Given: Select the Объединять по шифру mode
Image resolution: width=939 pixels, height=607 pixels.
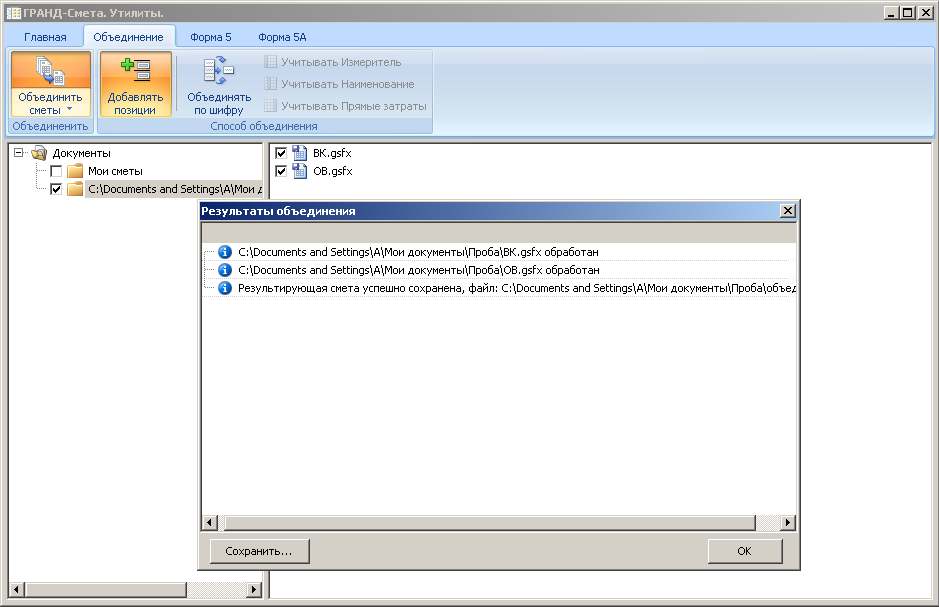Looking at the screenshot, I should click(219, 84).
